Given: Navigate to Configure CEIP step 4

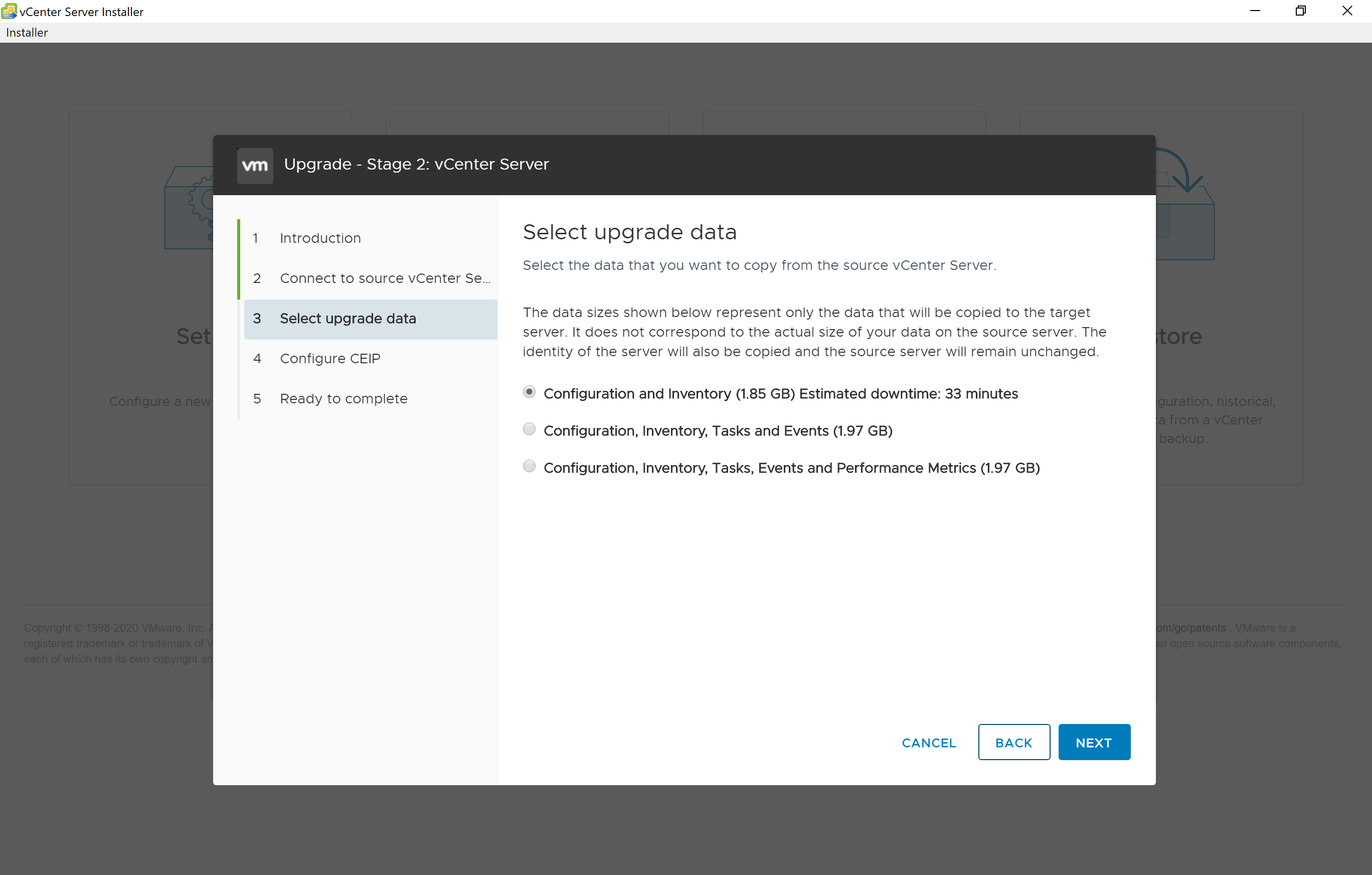Looking at the screenshot, I should click(x=331, y=358).
